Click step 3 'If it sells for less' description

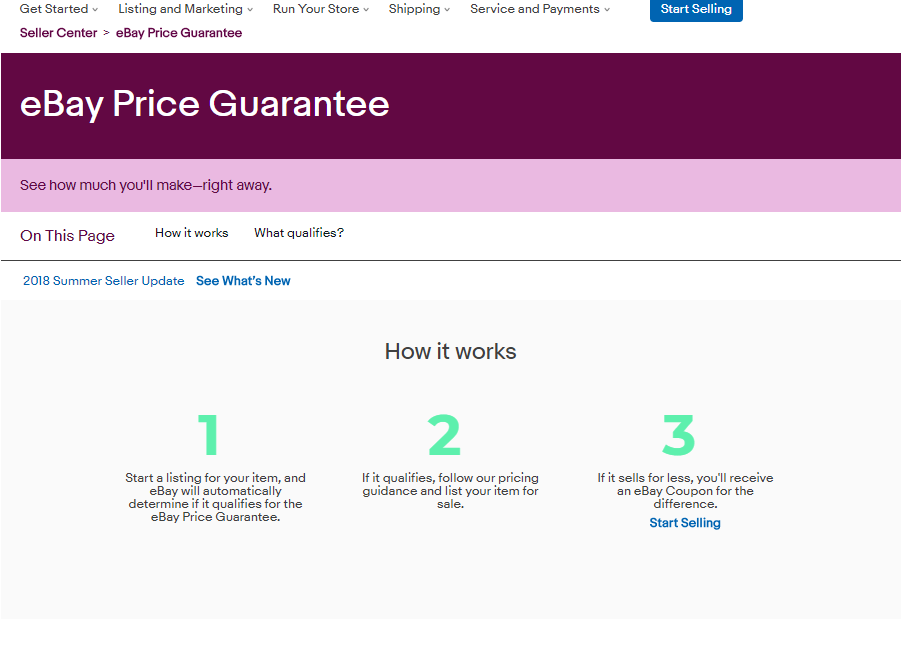tap(685, 491)
